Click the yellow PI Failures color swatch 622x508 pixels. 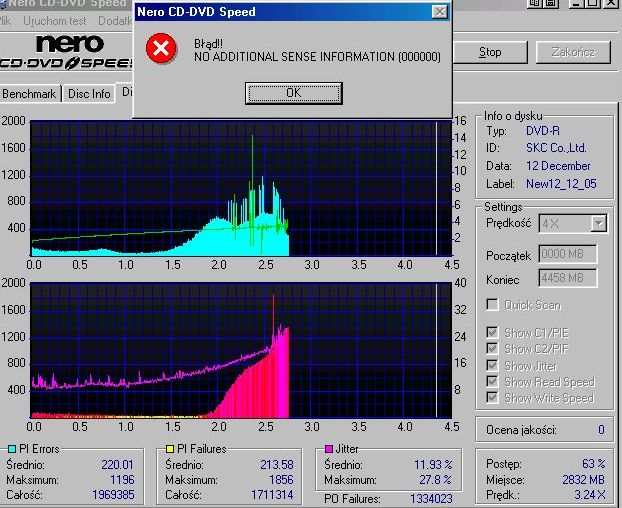coord(170,449)
